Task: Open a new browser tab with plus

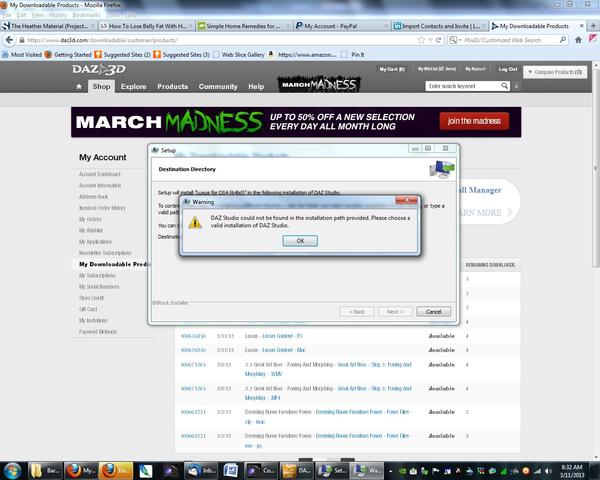Action: (593, 26)
